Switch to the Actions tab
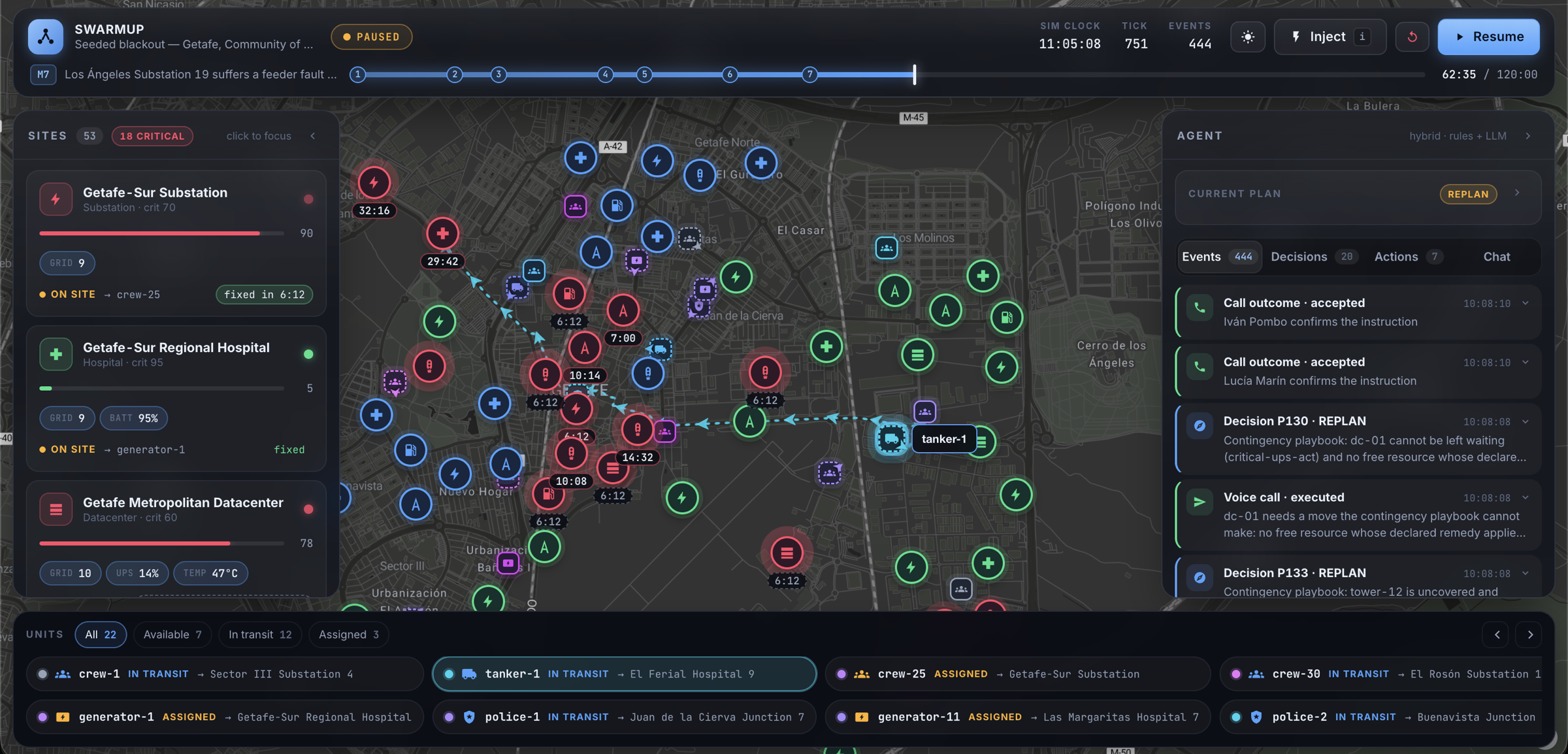The width and height of the screenshot is (1568, 754). [1409, 257]
